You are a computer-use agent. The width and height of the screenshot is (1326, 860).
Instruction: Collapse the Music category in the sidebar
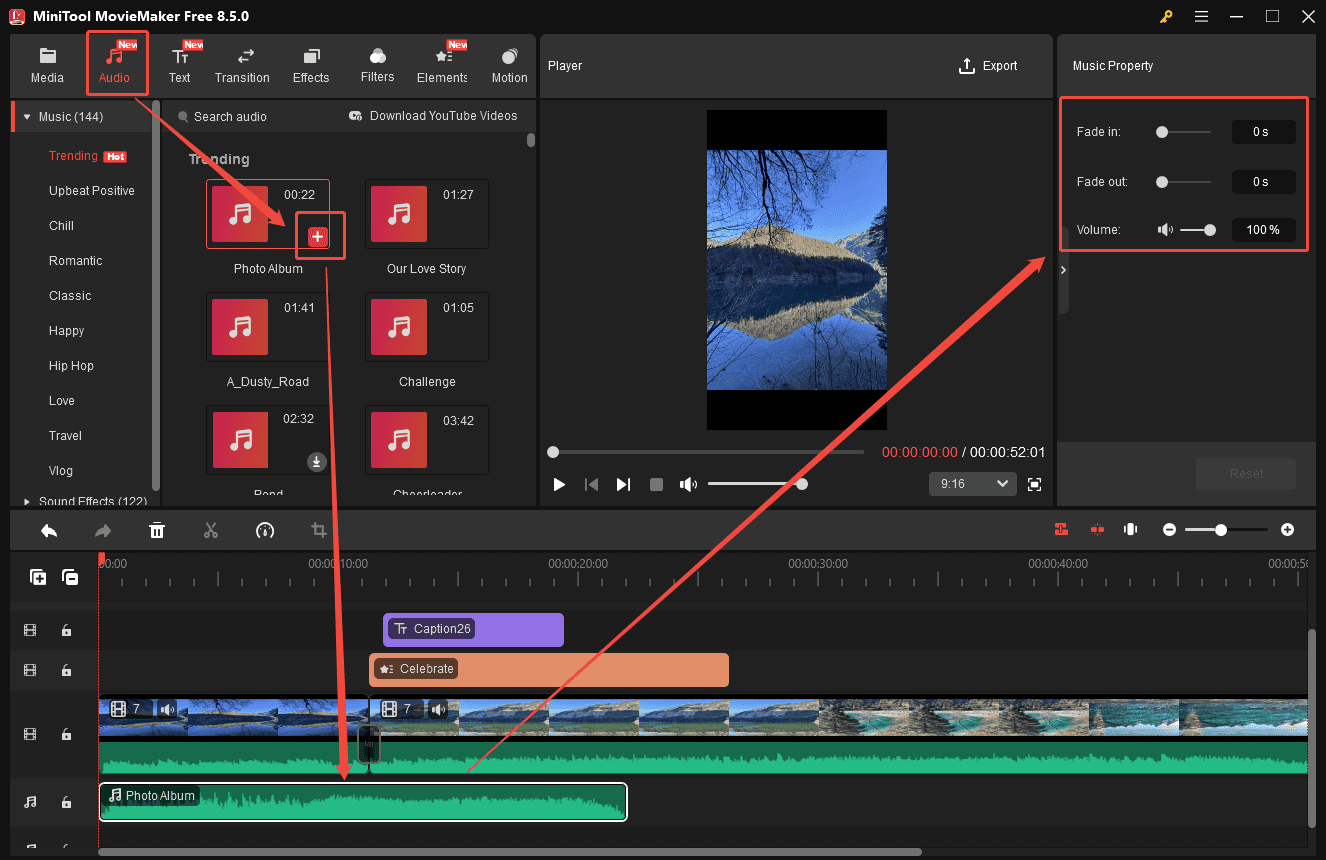[27, 116]
